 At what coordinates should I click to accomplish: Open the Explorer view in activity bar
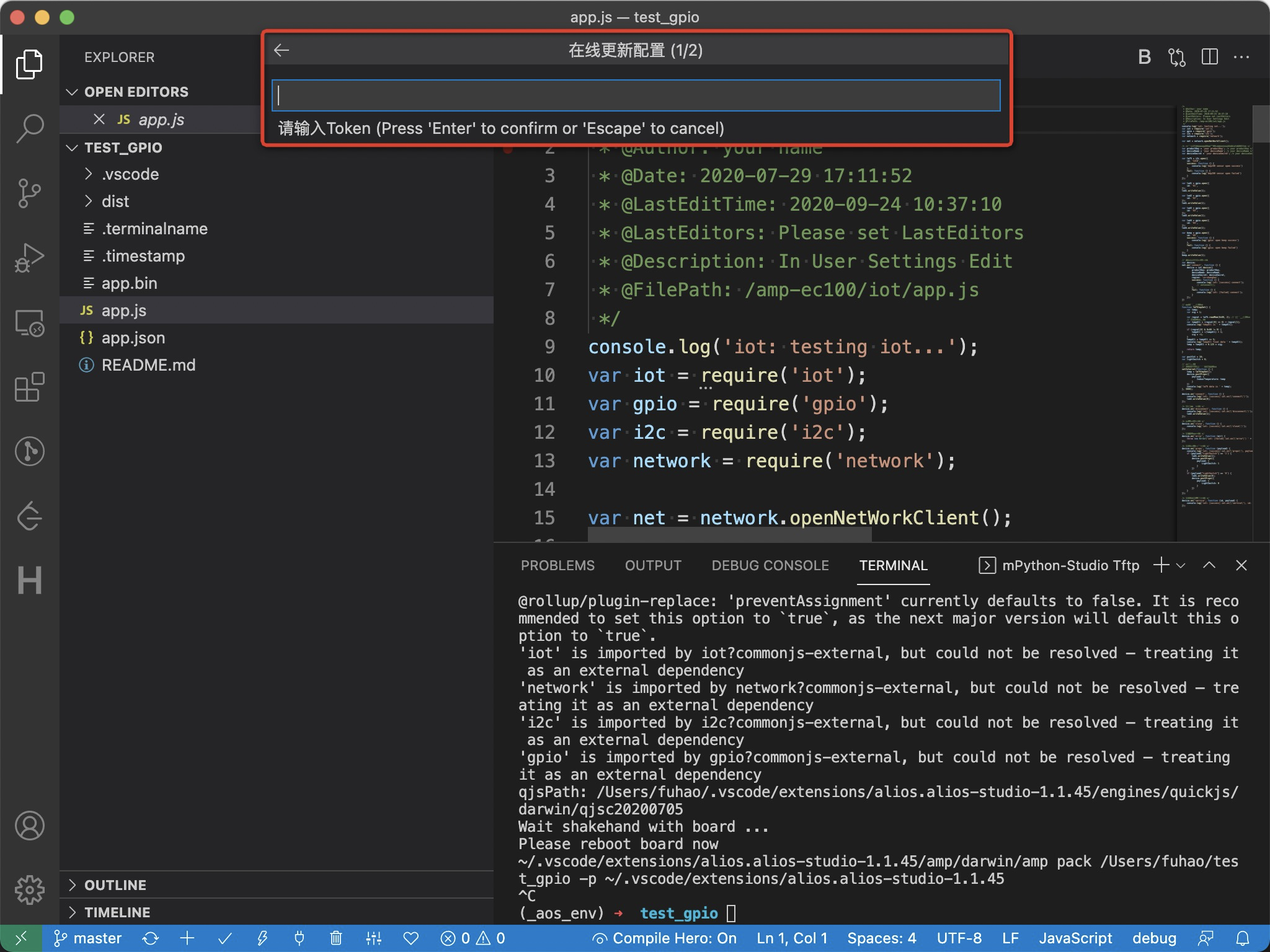pos(29,64)
